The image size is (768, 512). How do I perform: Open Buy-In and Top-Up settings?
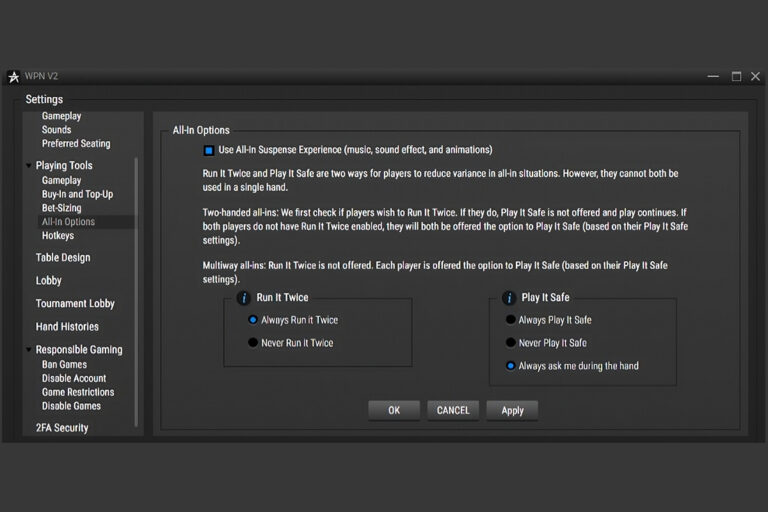coord(77,194)
